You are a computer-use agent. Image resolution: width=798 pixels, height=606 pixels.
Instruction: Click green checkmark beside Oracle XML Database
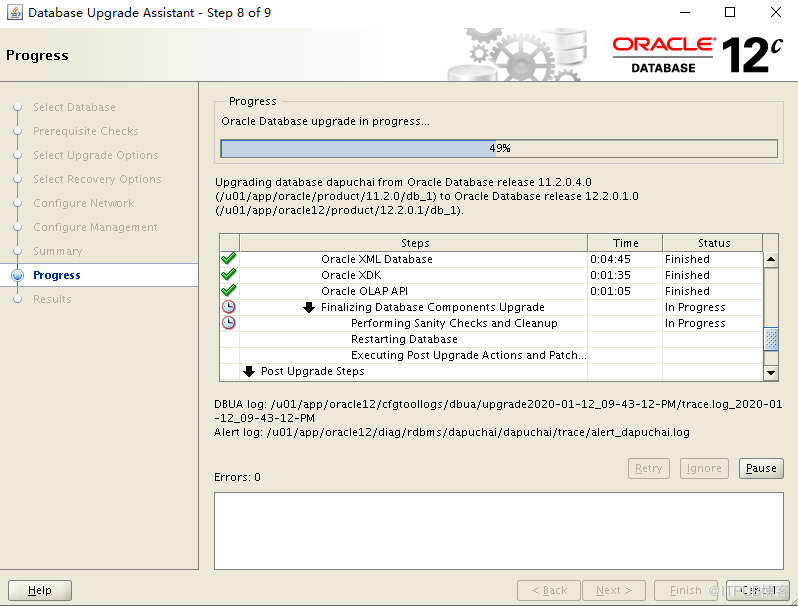tap(229, 258)
